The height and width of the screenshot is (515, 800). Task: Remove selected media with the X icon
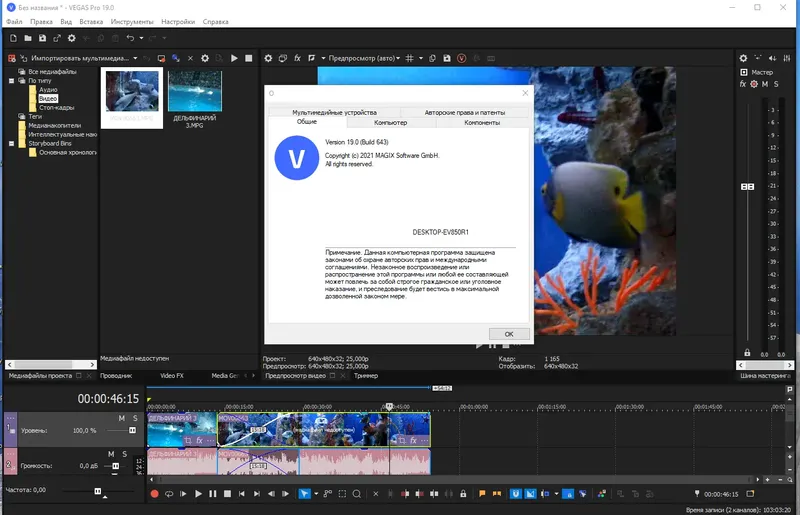click(x=190, y=58)
